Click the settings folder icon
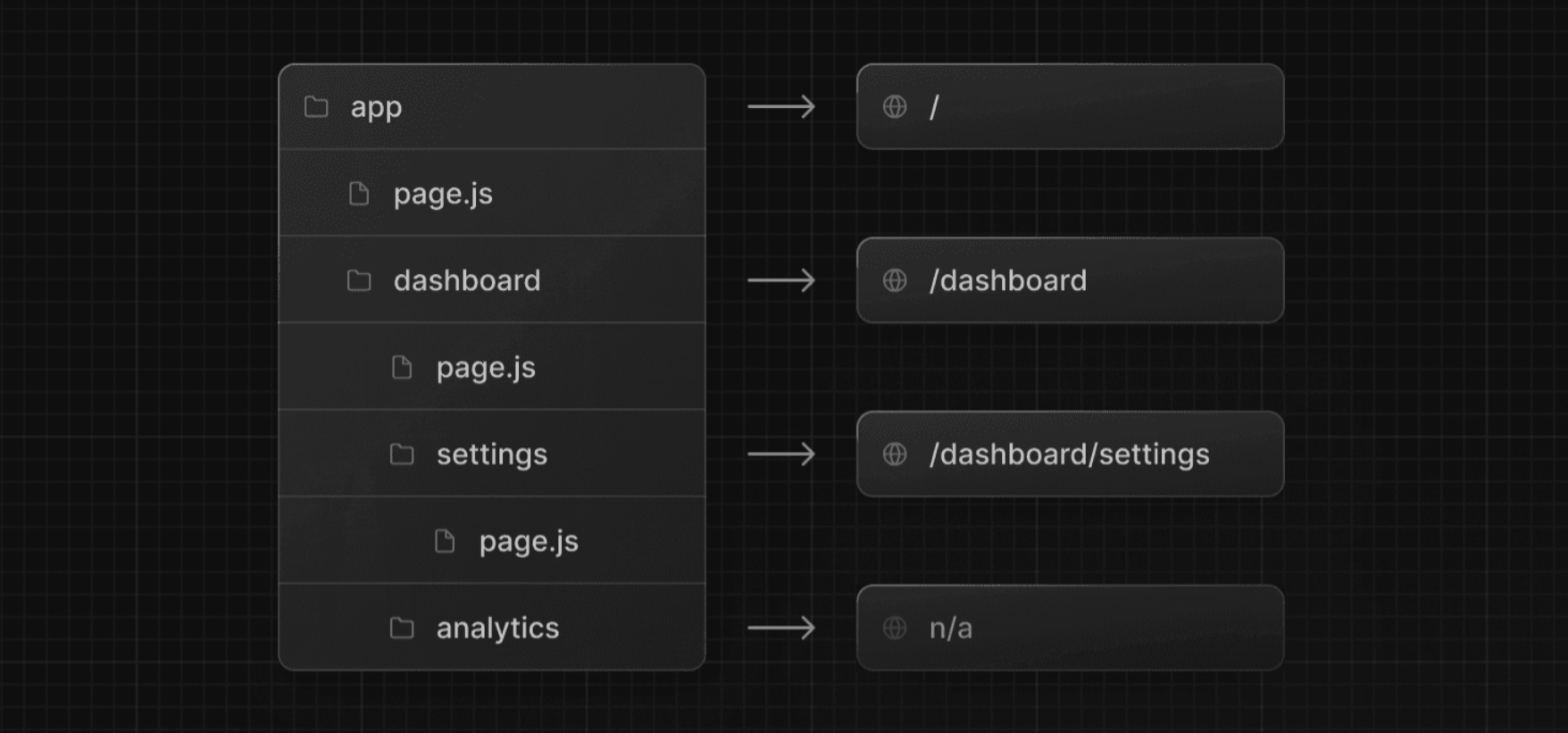This screenshot has width=1568, height=733. 402,454
